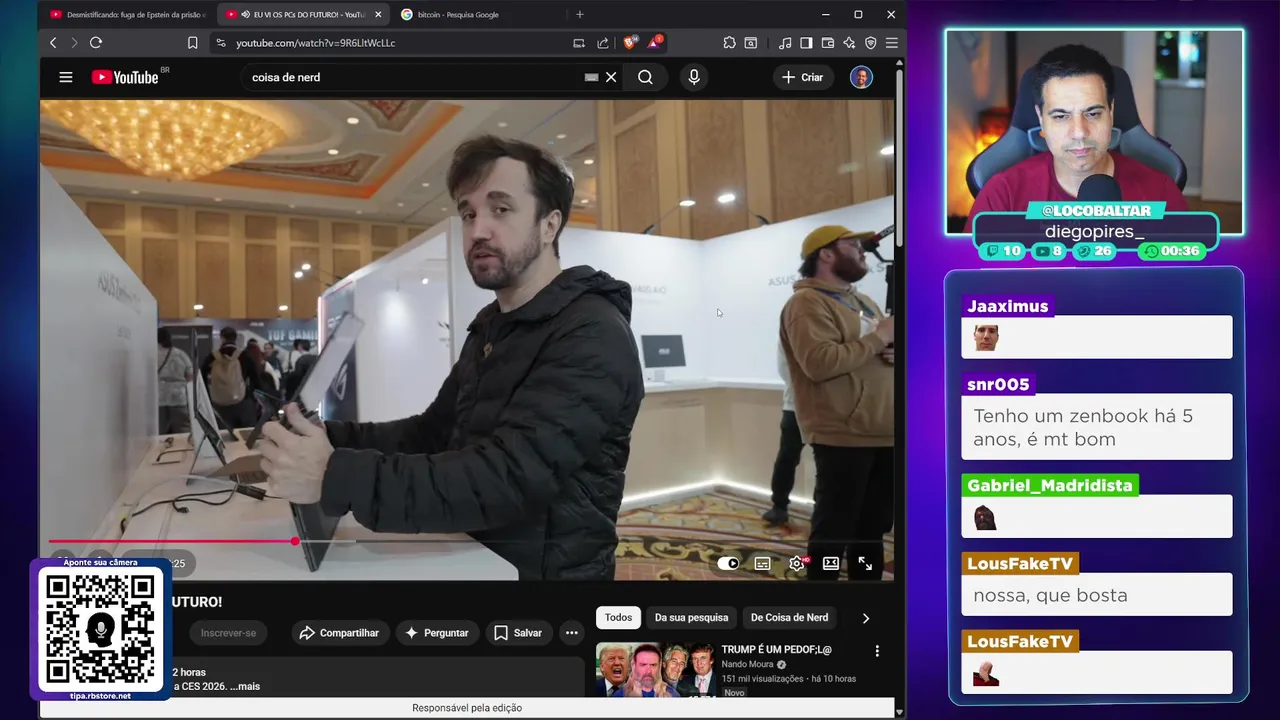Share this page via the address bar share icon
This screenshot has width=1280, height=720.
pyautogui.click(x=603, y=43)
